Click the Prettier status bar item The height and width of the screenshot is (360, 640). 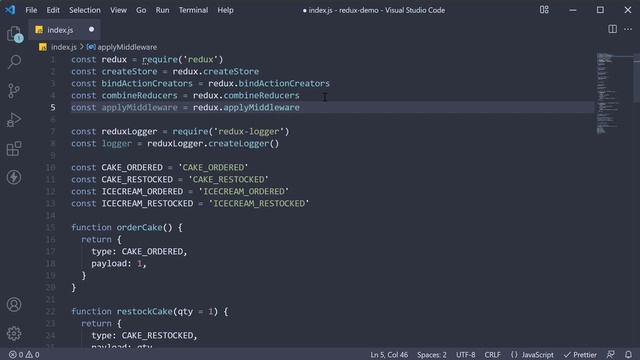point(580,354)
